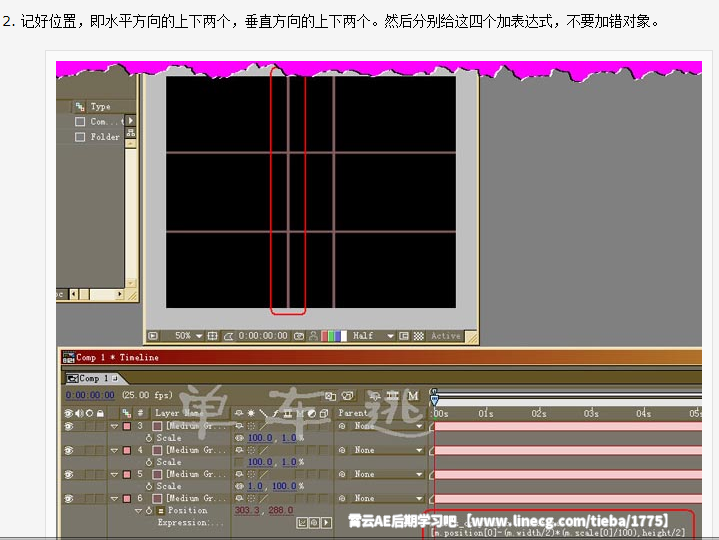Click the Project panel scroll down arrow
The image size is (719, 540).
click(131, 283)
